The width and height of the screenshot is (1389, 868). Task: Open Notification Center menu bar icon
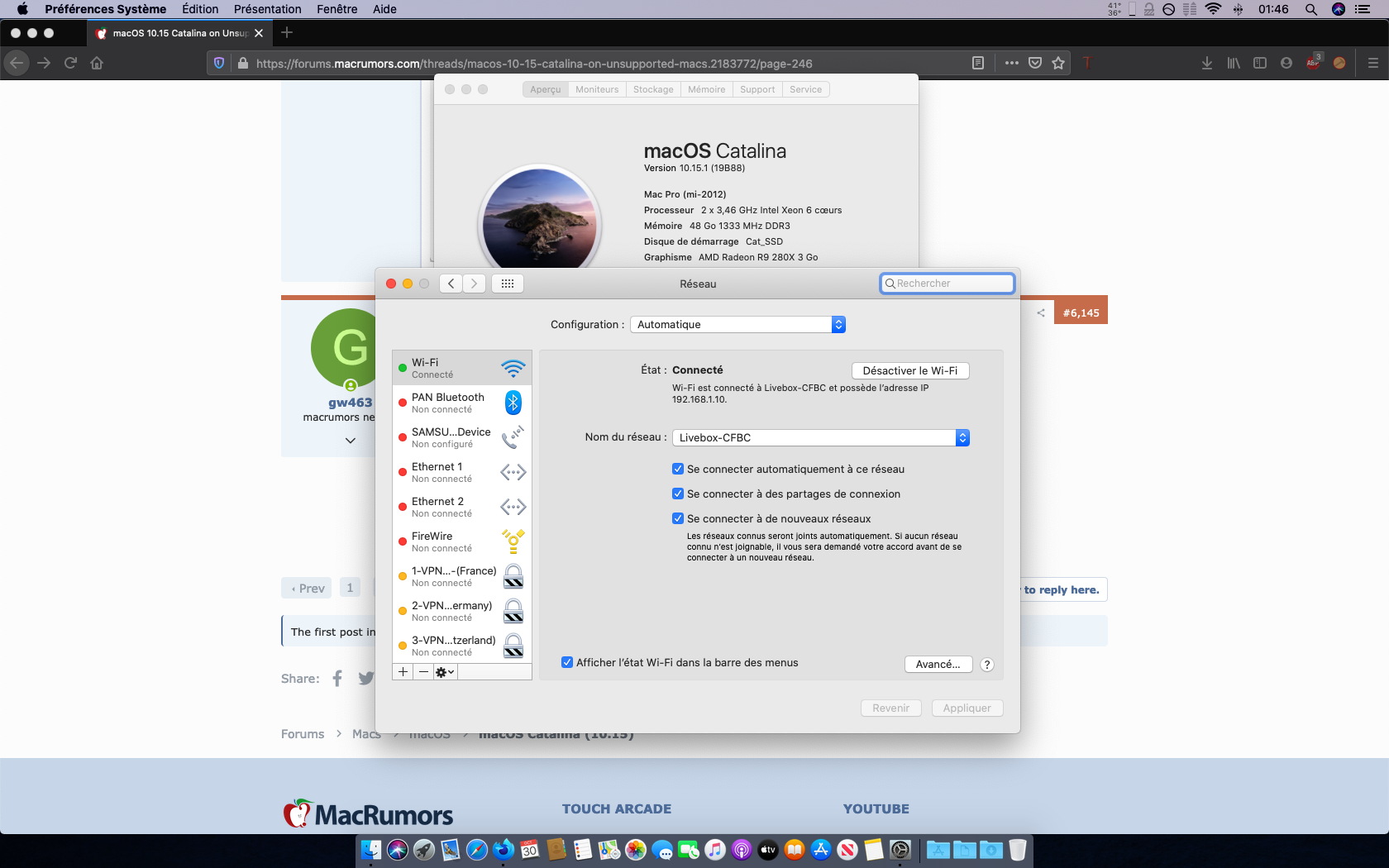click(x=1363, y=9)
